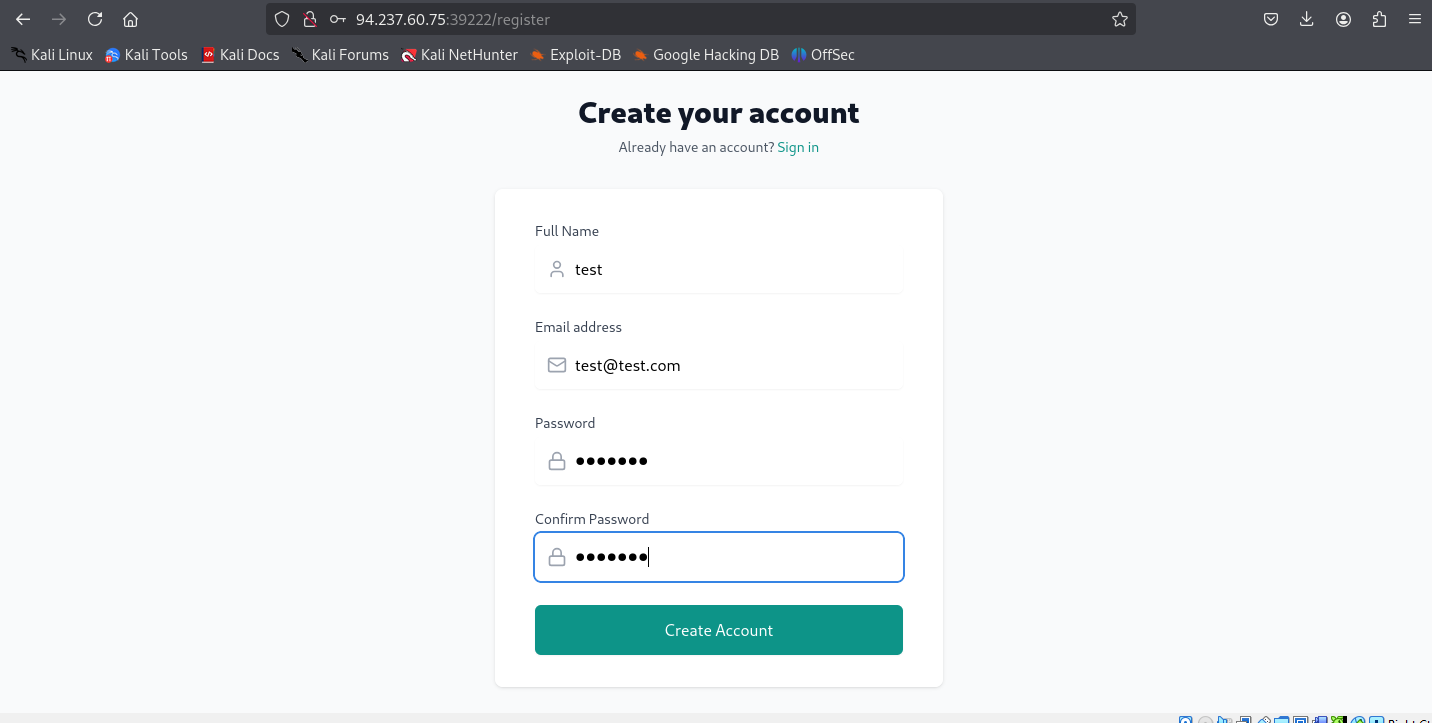Image resolution: width=1432 pixels, height=723 pixels.
Task: Bookmark this page with the star icon
Action: pos(1120,19)
